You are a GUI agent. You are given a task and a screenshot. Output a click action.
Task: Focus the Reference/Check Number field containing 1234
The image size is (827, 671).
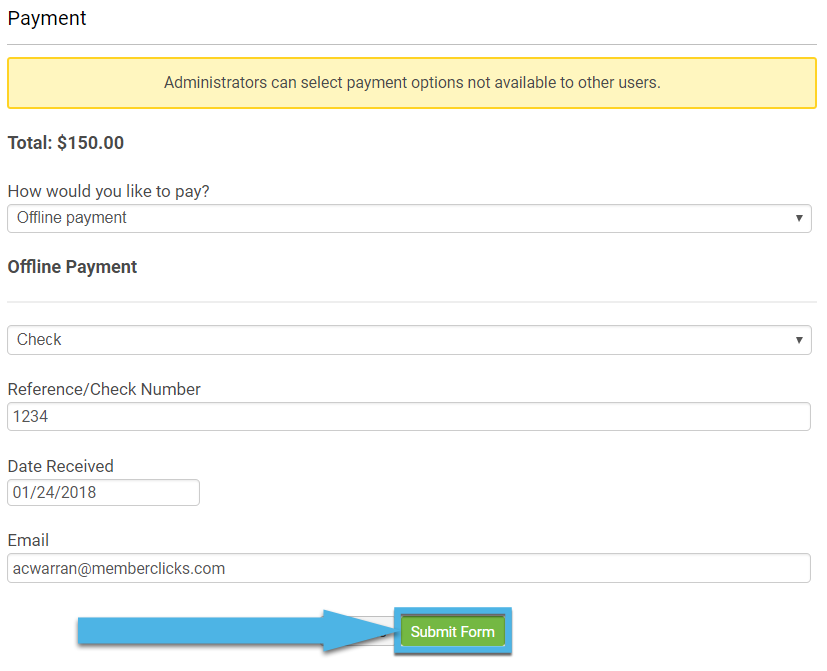[x=409, y=417]
